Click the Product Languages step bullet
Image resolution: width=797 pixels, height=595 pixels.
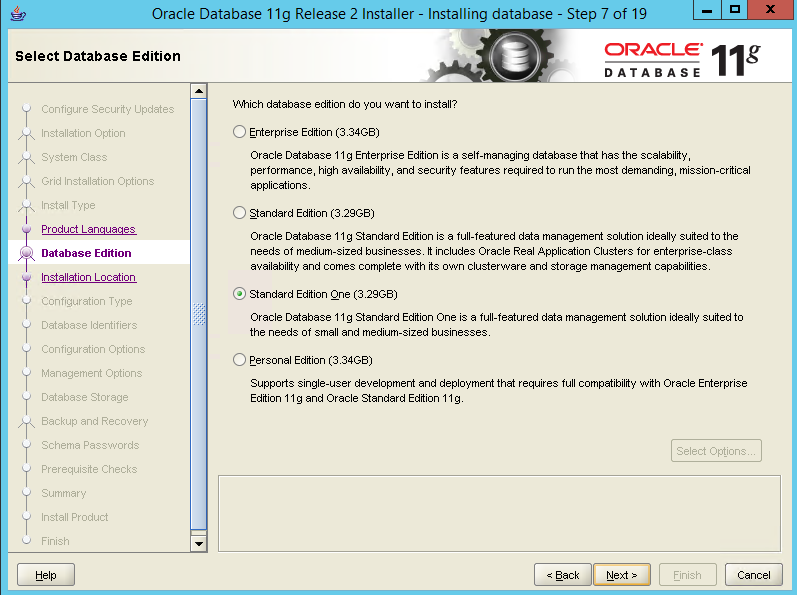pos(26,229)
